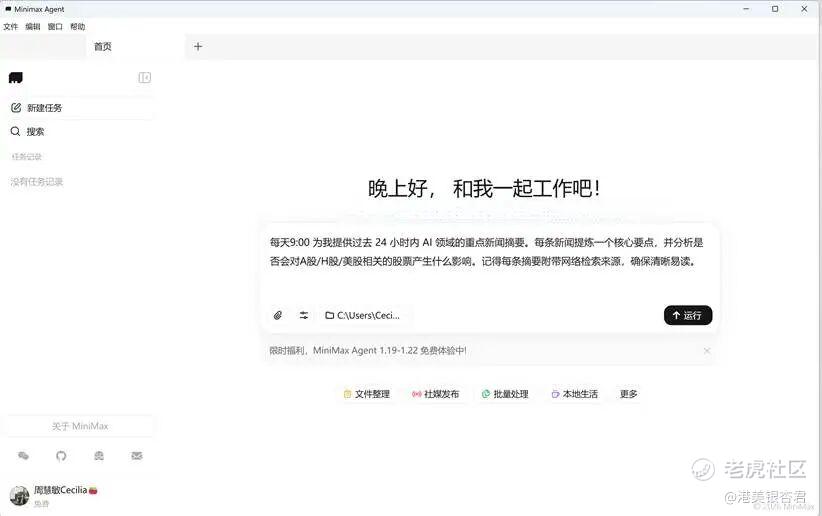Click the attachment paperclip icon
The width and height of the screenshot is (822, 516).
pos(278,315)
